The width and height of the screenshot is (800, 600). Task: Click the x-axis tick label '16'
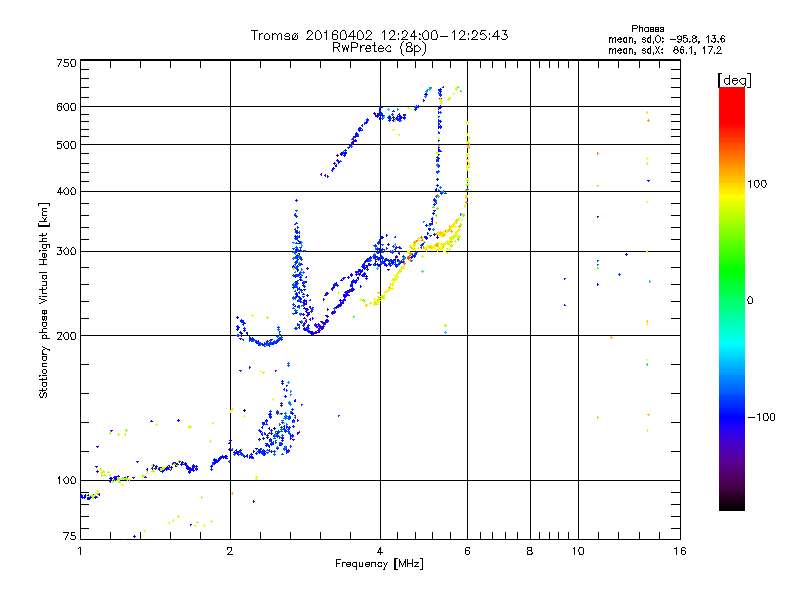tap(680, 551)
